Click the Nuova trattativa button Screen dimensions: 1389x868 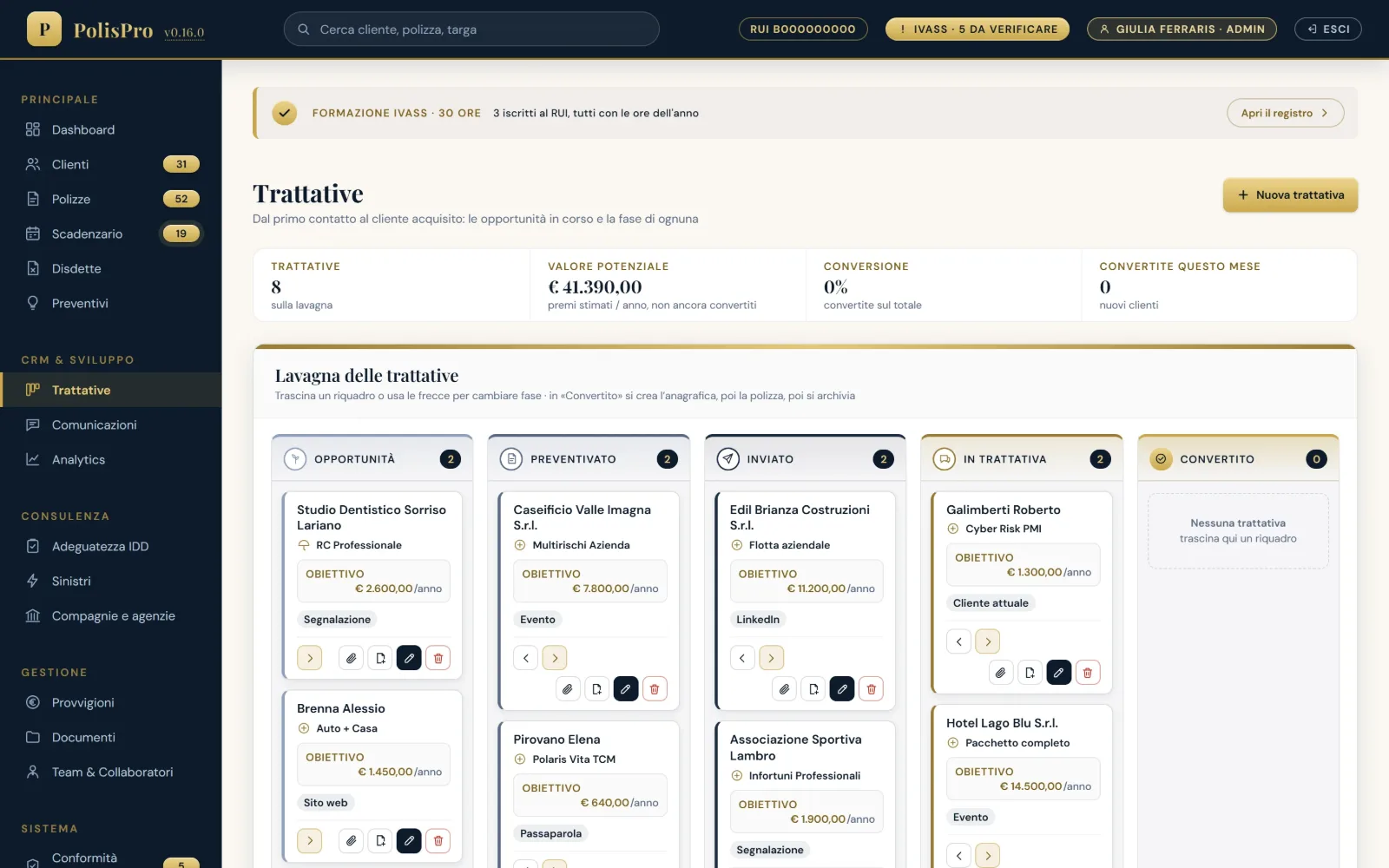coord(1290,195)
